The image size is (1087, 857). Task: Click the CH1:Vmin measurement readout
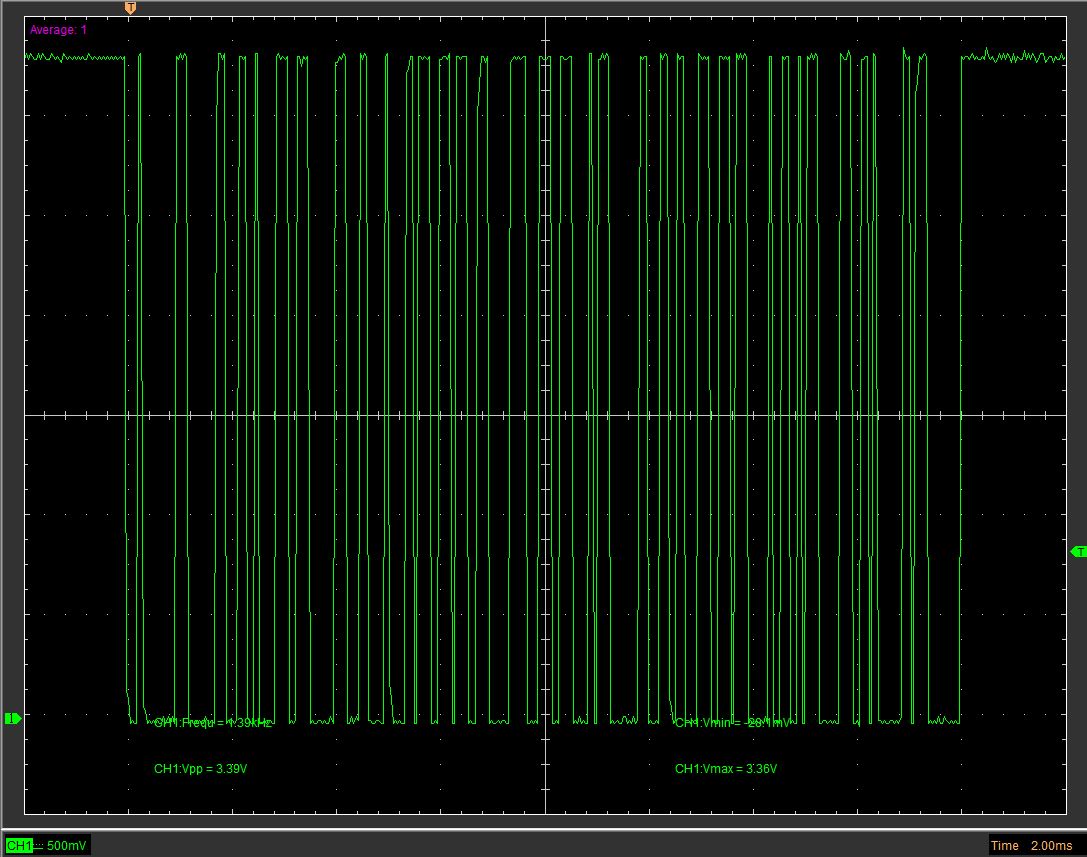[732, 722]
